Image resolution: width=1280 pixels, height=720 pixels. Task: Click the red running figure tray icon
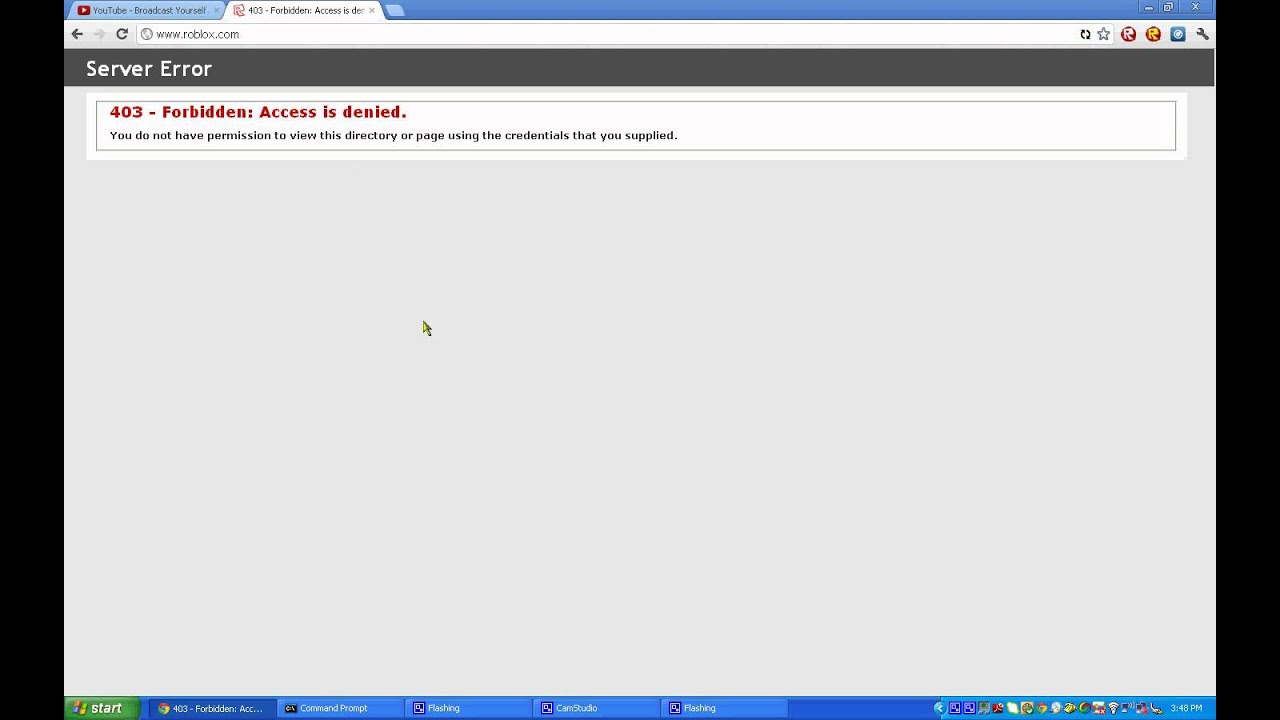click(998, 708)
